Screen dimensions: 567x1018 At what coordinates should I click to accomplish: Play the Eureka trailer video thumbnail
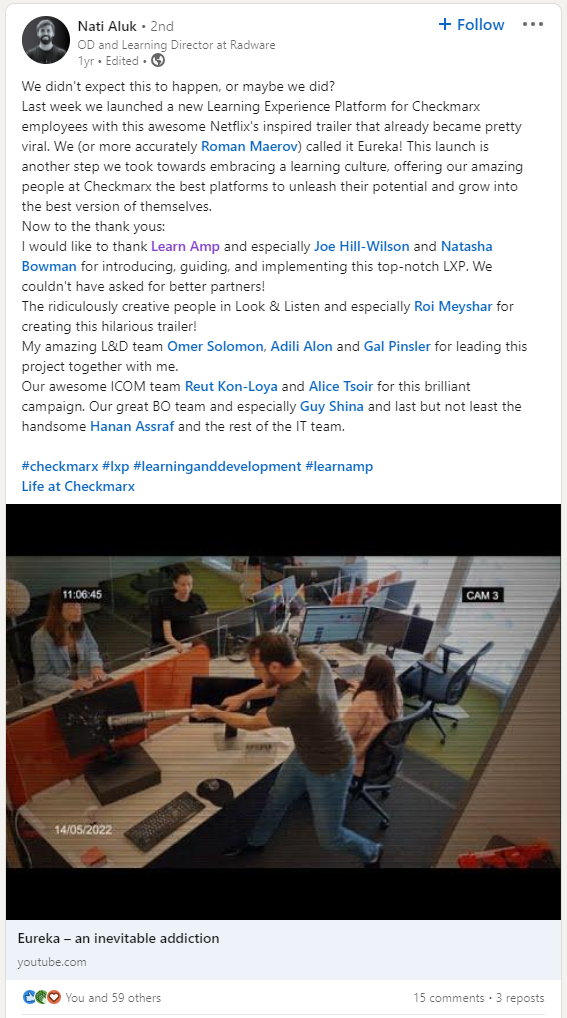point(283,712)
